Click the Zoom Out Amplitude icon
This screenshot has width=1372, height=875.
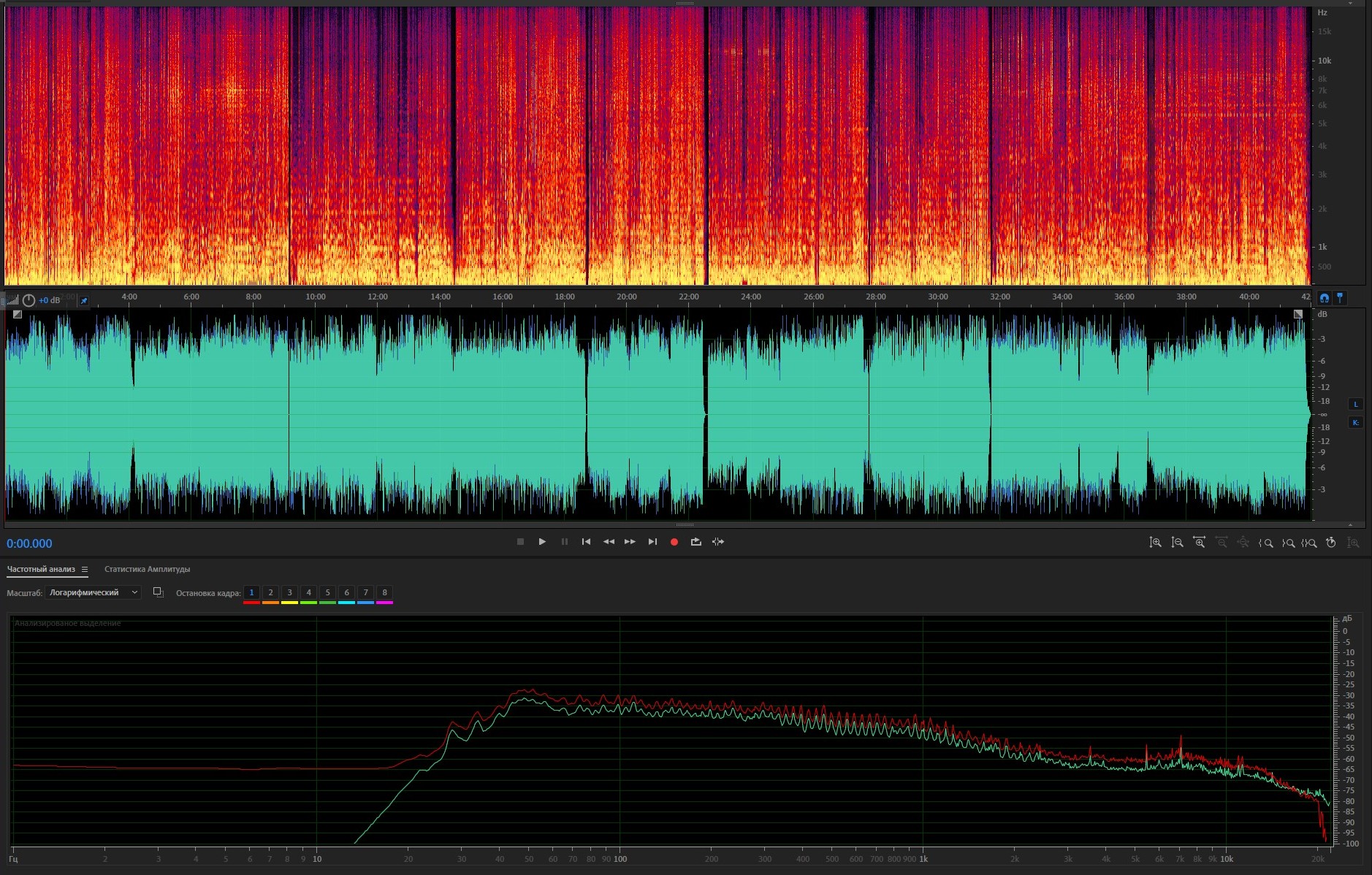1177,543
